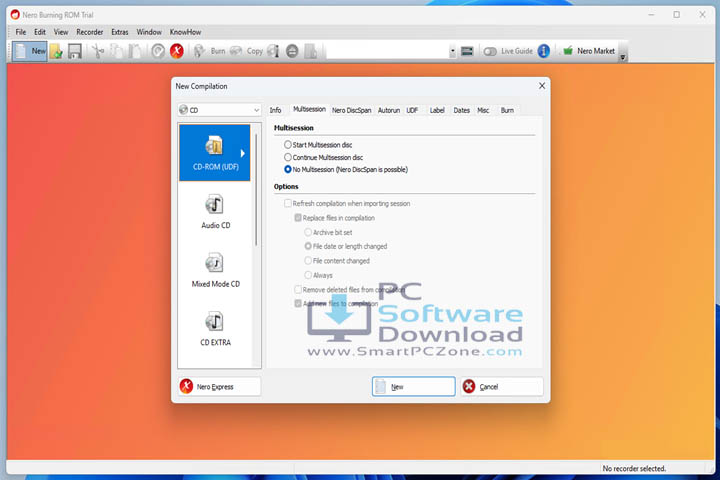Click the blue information icon
The width and height of the screenshot is (720, 480).
click(x=544, y=51)
